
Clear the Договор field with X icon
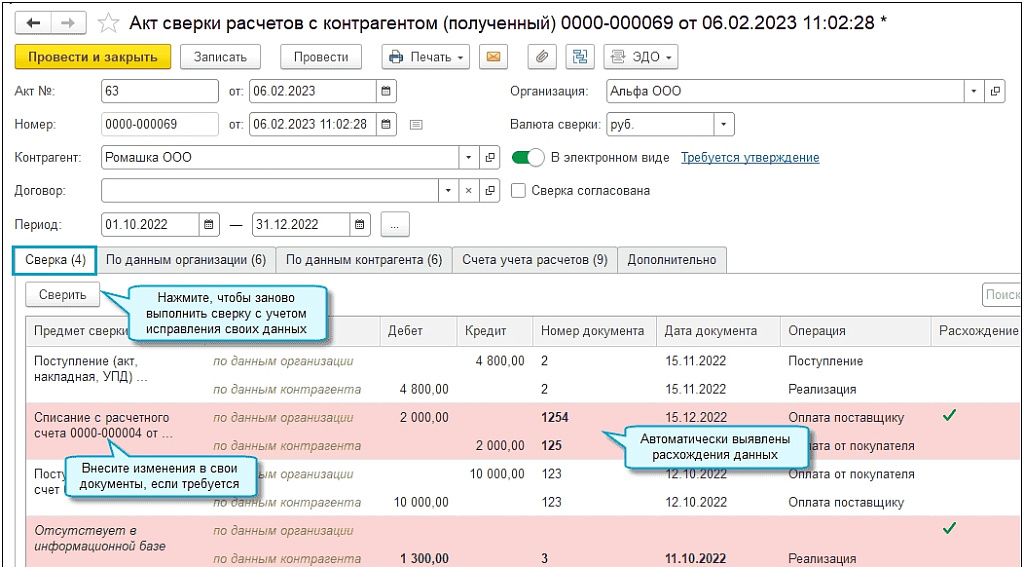[469, 190]
